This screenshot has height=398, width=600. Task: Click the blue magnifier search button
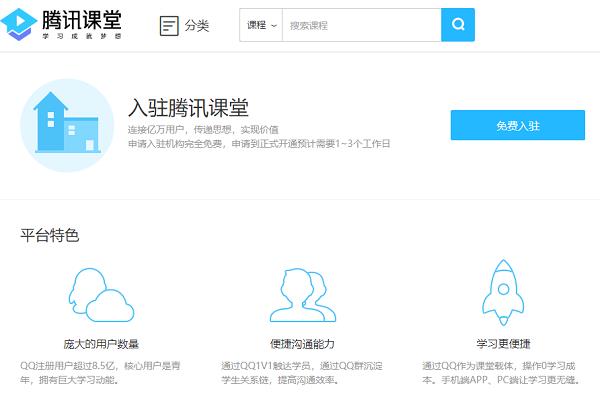tap(458, 25)
